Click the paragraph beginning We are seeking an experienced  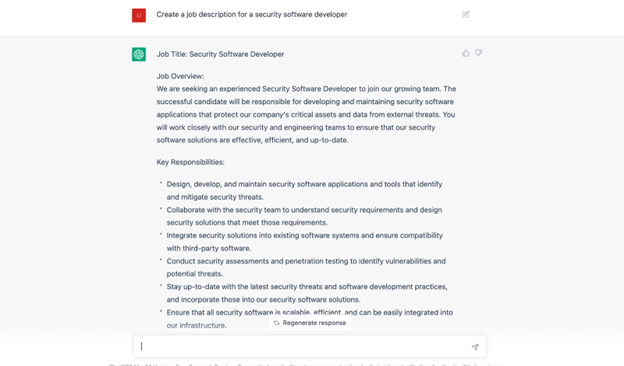306,115
